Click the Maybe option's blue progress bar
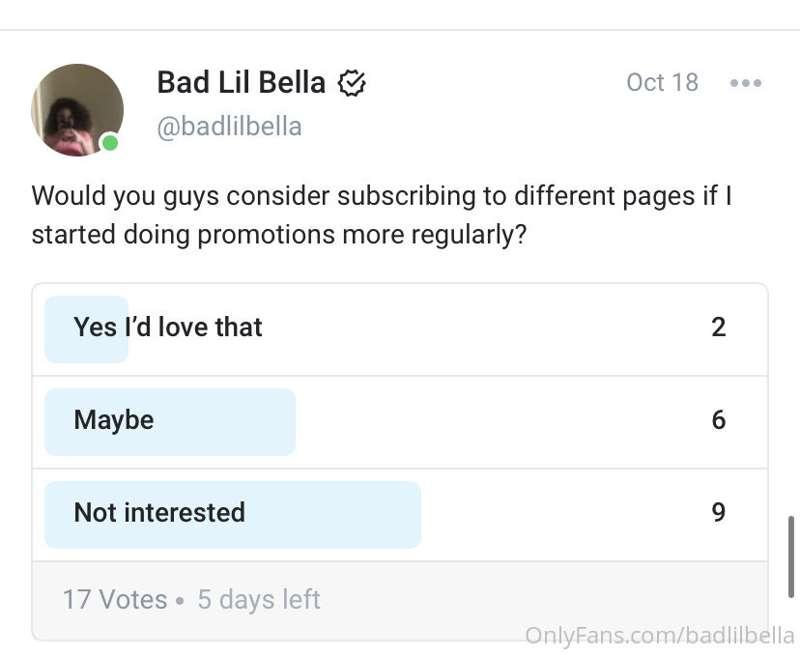 170,422
